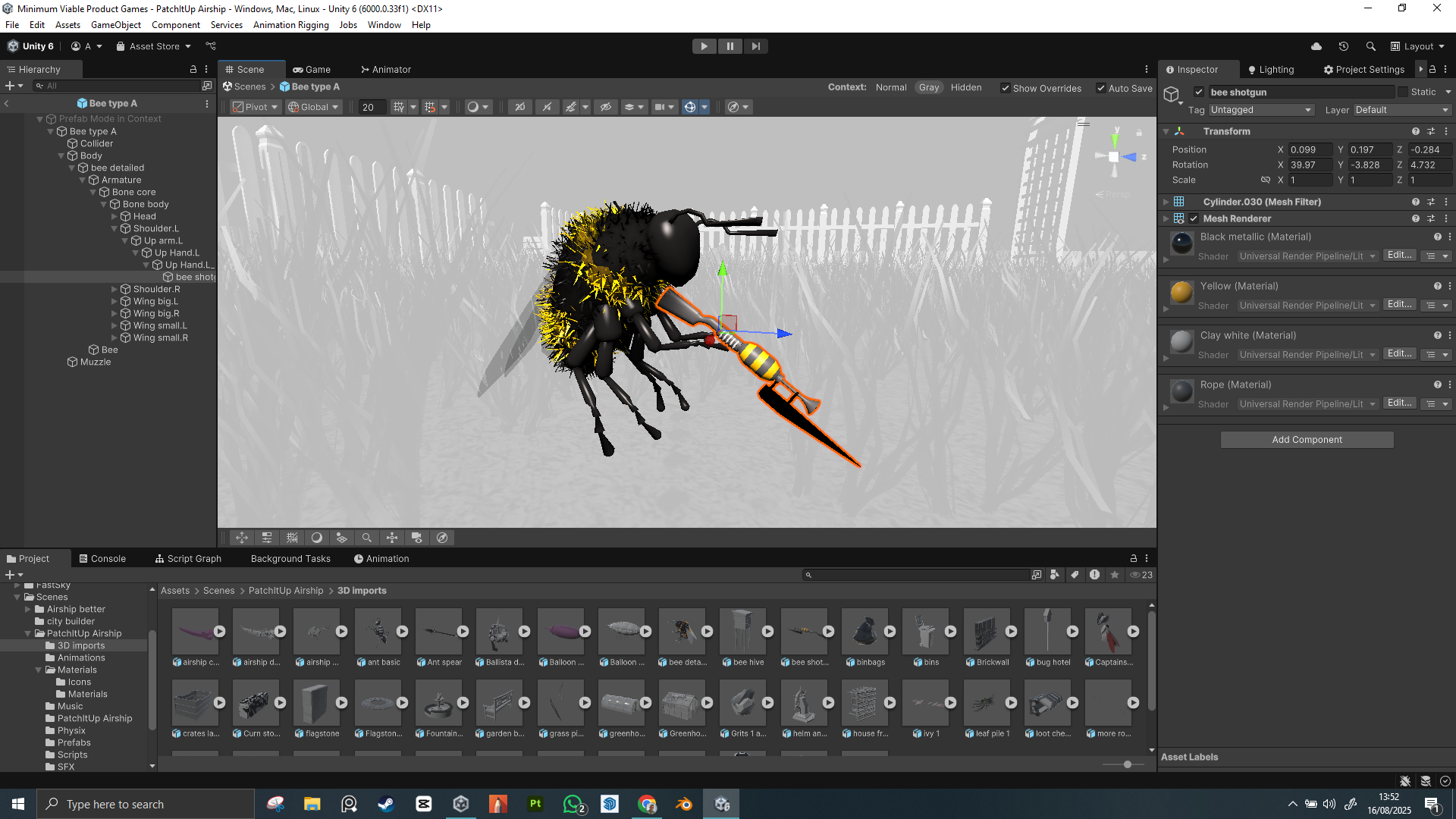The width and height of the screenshot is (1456, 819).
Task: Toggle the Show Overrides checkbox
Action: click(1005, 88)
